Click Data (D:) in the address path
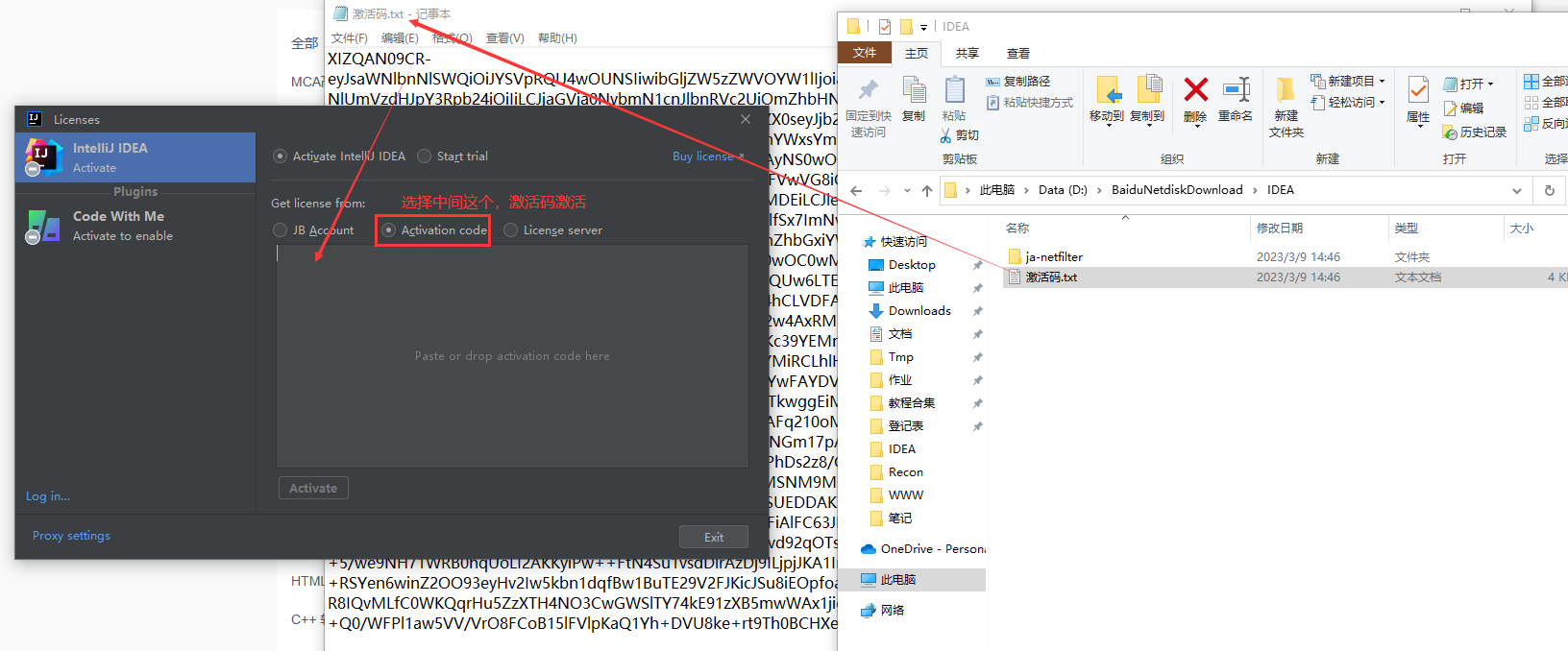The width and height of the screenshot is (1568, 651). coord(1063,190)
